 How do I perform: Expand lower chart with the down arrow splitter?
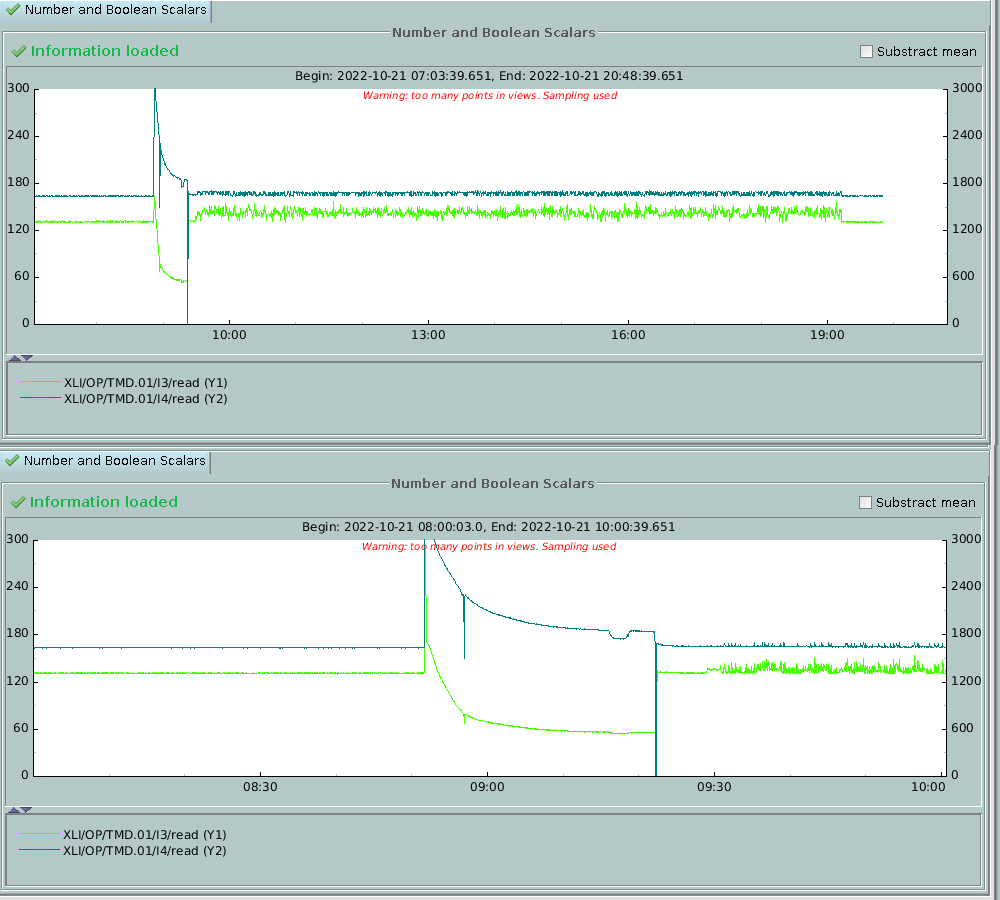(26, 810)
